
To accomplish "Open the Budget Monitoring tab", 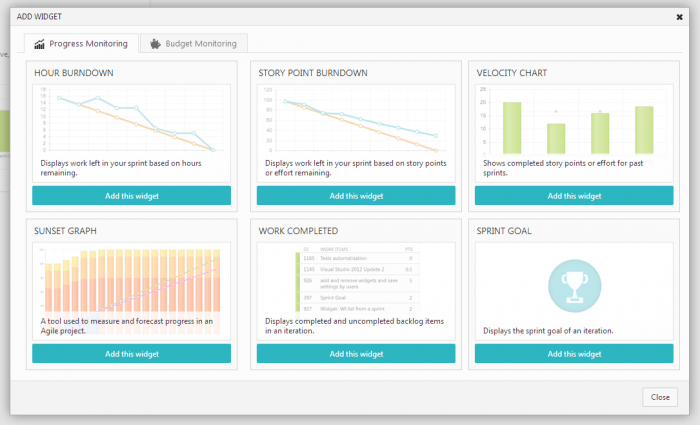I will (x=194, y=44).
